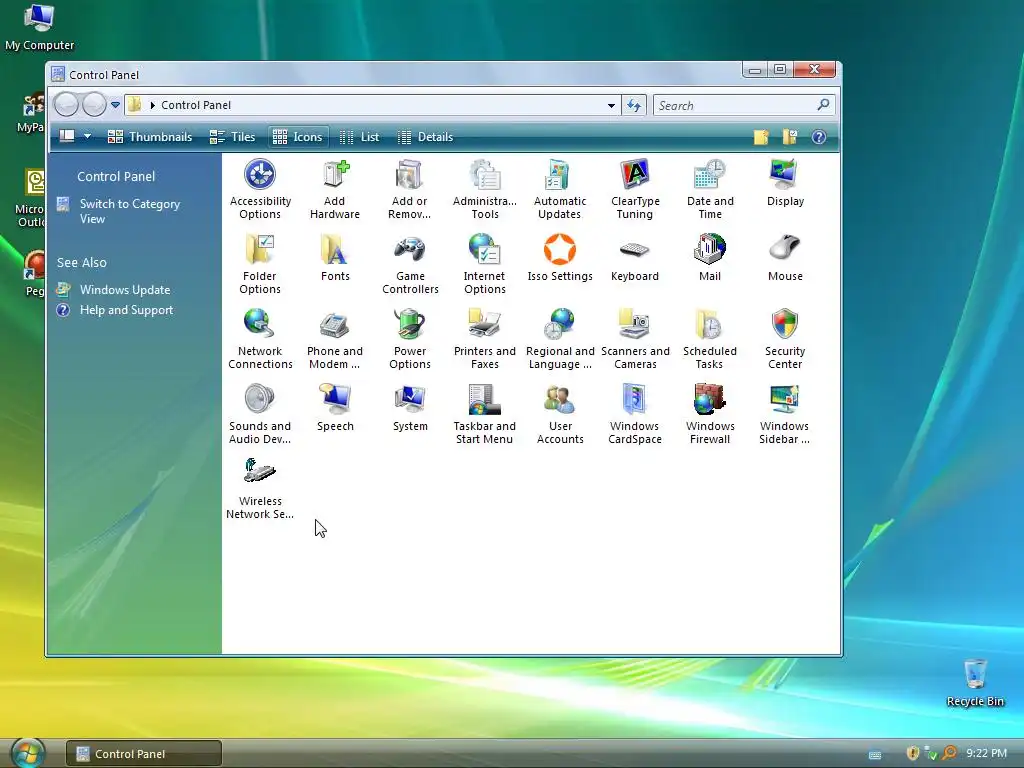The height and width of the screenshot is (768, 1024).
Task: Open Game Controllers
Action: [410, 264]
